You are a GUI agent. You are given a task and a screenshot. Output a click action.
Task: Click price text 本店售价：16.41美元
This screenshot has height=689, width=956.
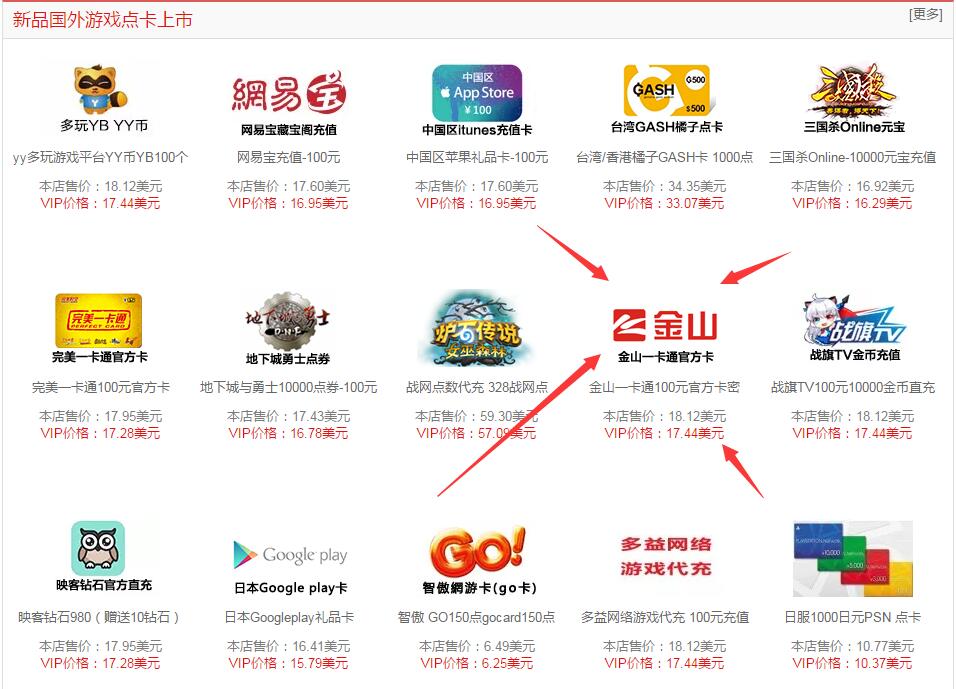click(x=288, y=646)
